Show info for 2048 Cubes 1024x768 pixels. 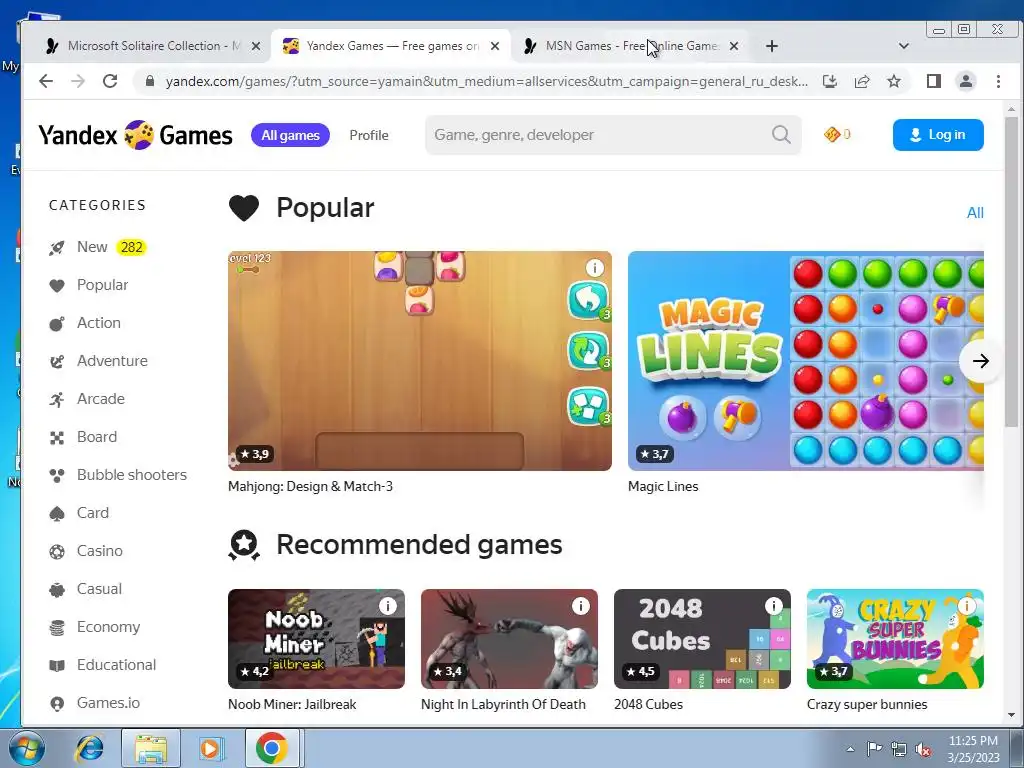tap(774, 606)
